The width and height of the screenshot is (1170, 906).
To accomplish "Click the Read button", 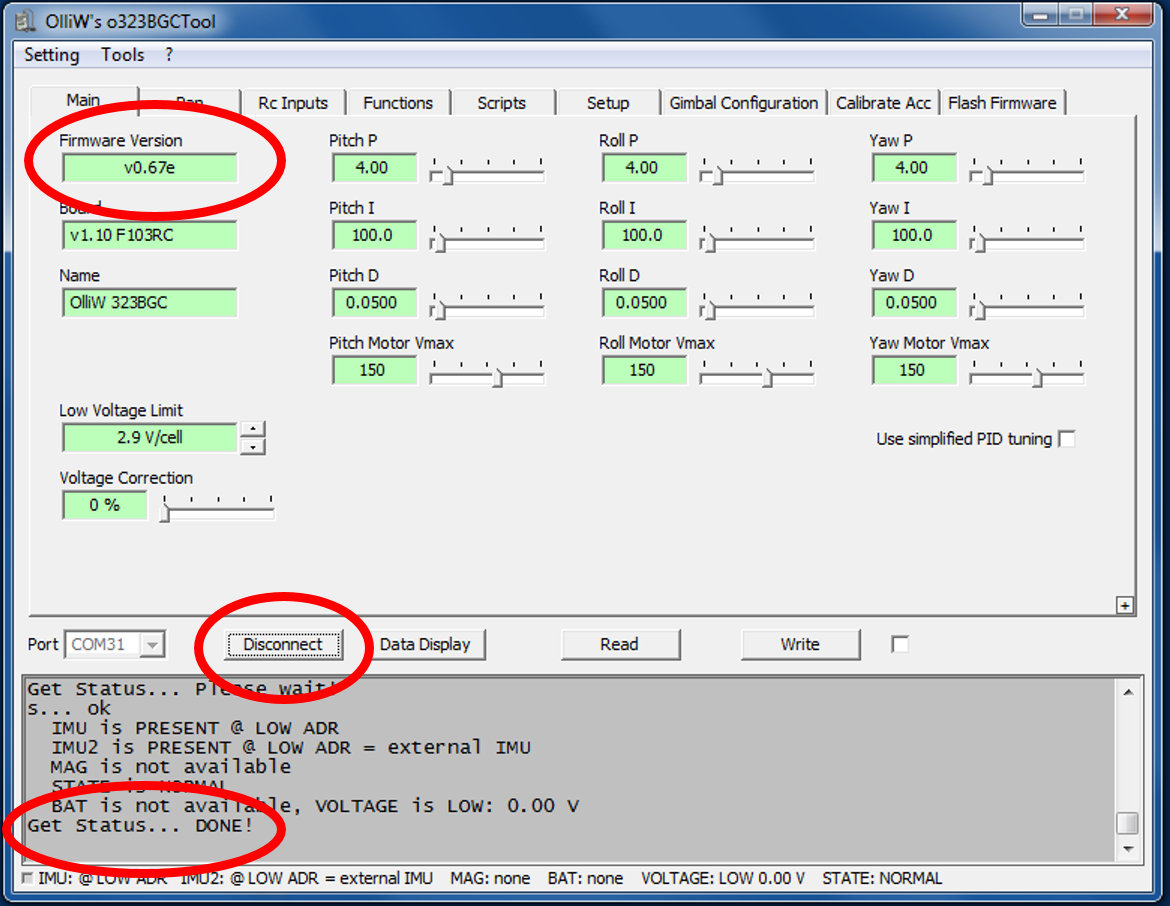I will click(619, 645).
